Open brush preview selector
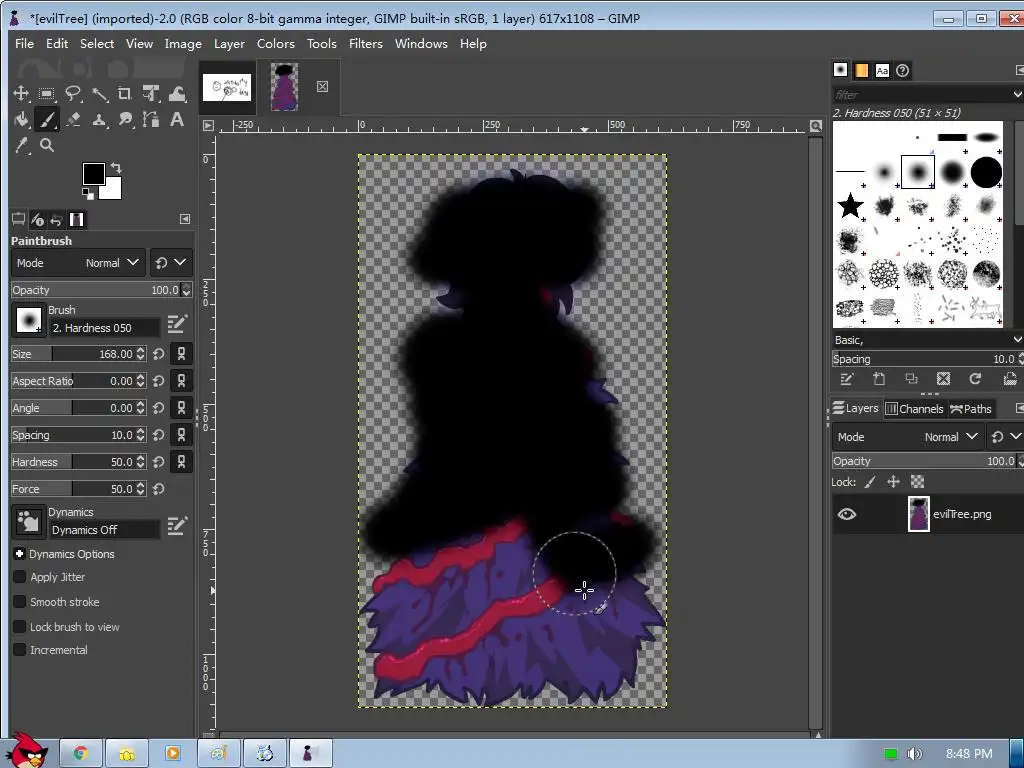The height and width of the screenshot is (768, 1024). point(28,320)
